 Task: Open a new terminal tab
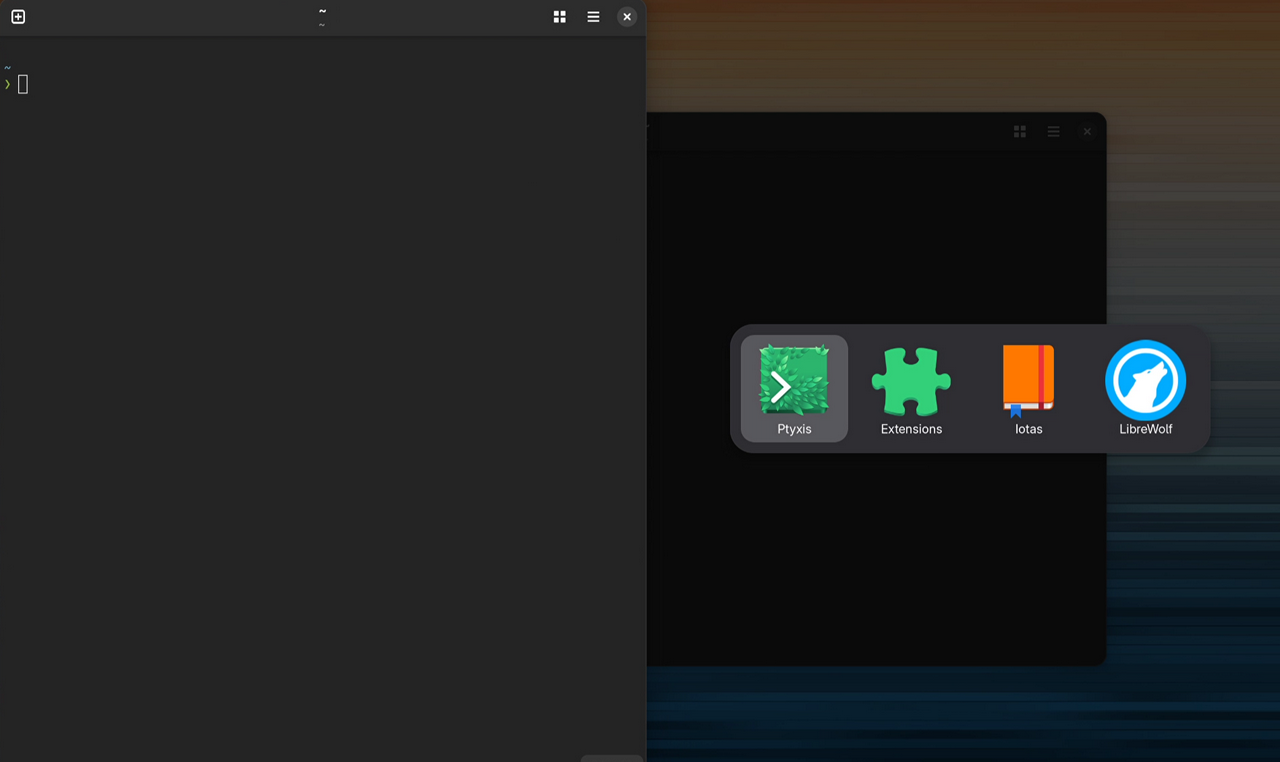(18, 17)
